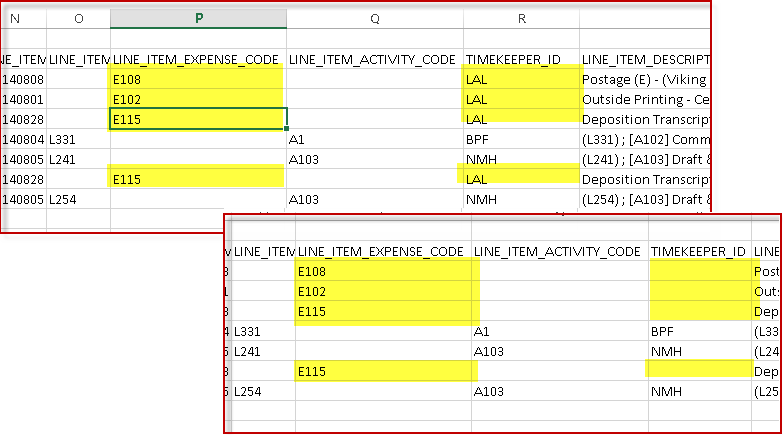
Task: Select E102 cell in upper sheet
Action: point(198,99)
